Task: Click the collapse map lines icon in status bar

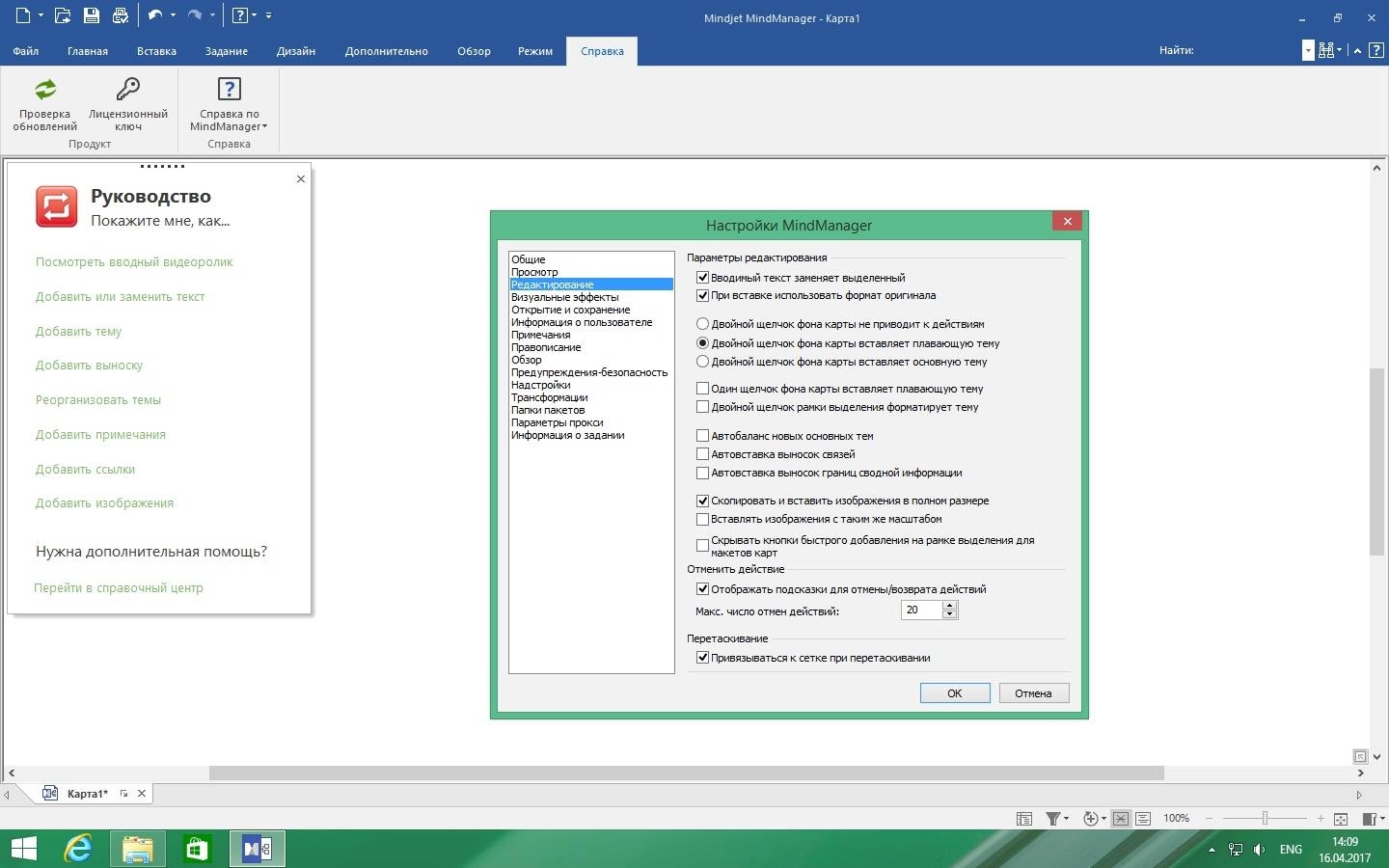Action: [1143, 819]
